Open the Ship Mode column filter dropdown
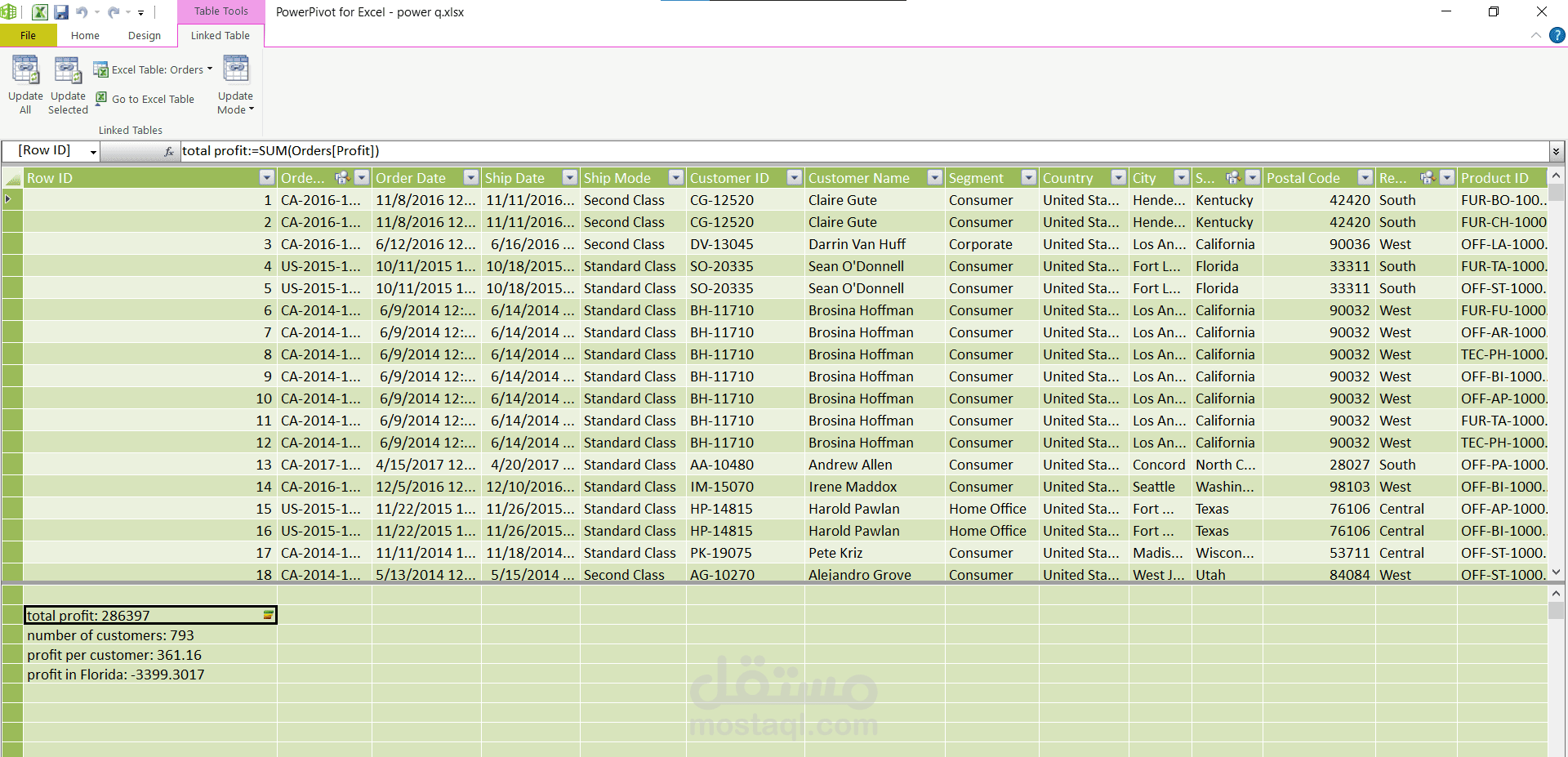Viewport: 1568px width, 757px height. pyautogui.click(x=675, y=177)
